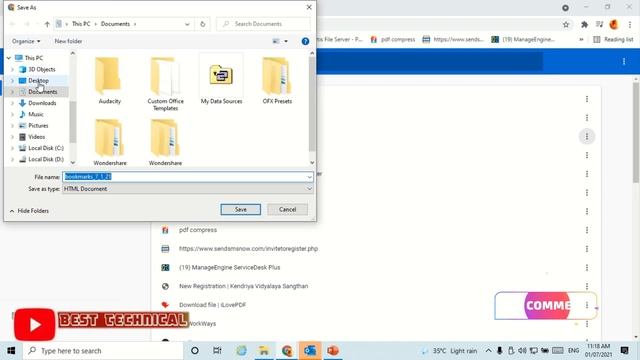This screenshot has width=640, height=360.
Task: Expand the address path history dropdown
Action: [x=187, y=24]
